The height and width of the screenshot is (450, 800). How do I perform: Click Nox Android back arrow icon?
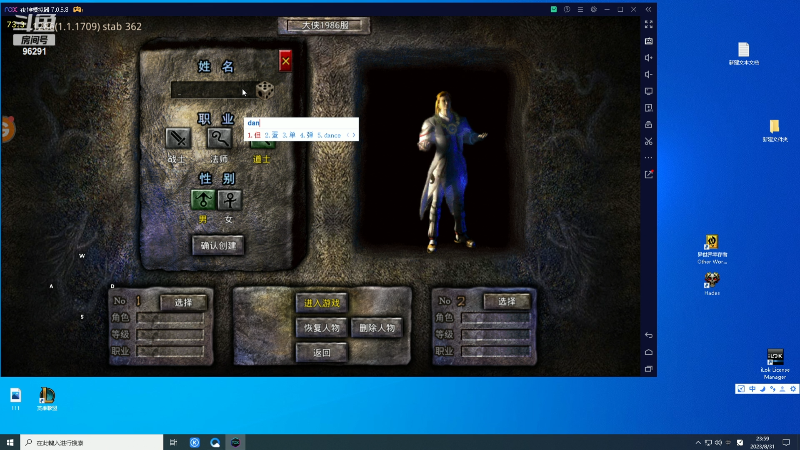coord(648,335)
